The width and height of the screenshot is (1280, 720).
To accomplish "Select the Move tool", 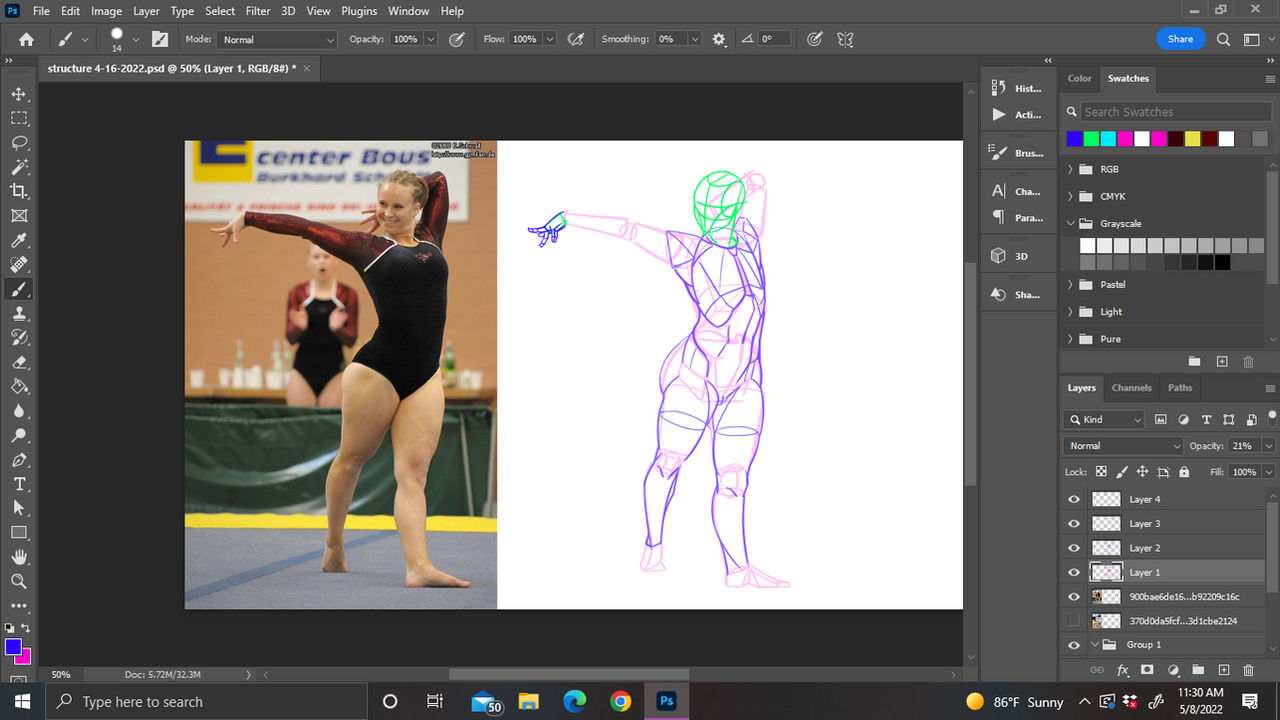I will point(19,94).
